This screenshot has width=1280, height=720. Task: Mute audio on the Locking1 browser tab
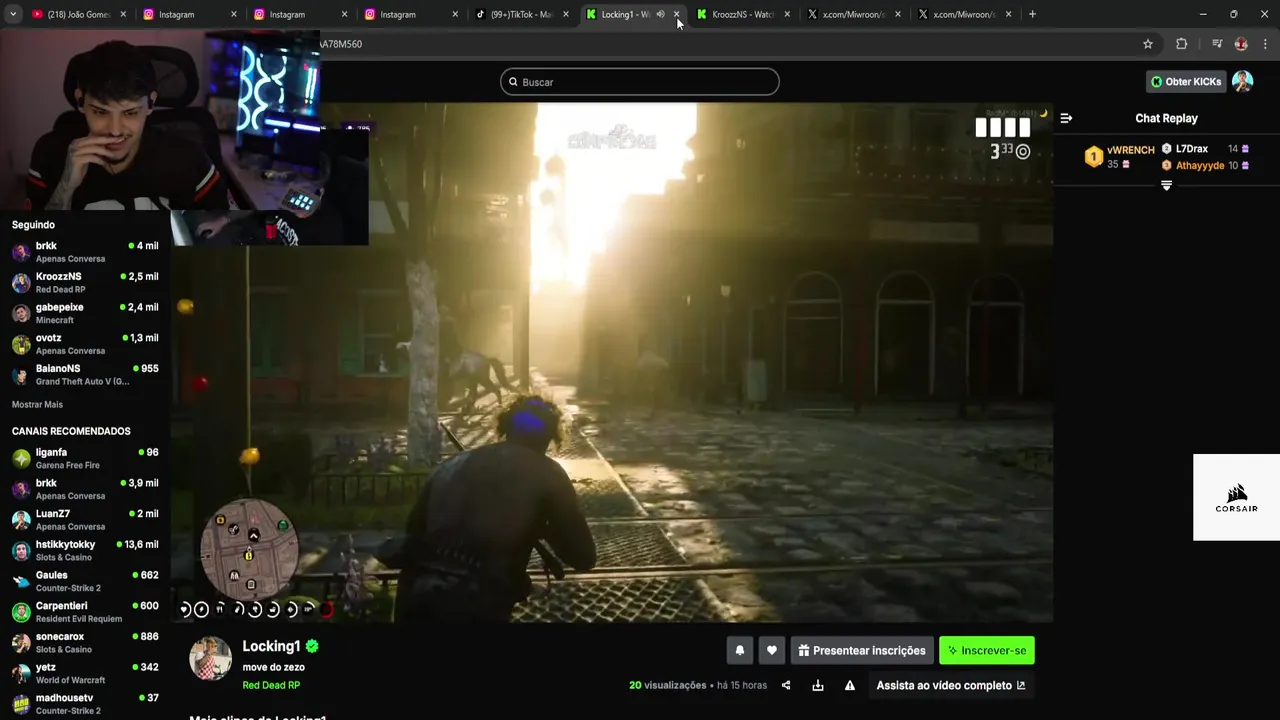(660, 14)
